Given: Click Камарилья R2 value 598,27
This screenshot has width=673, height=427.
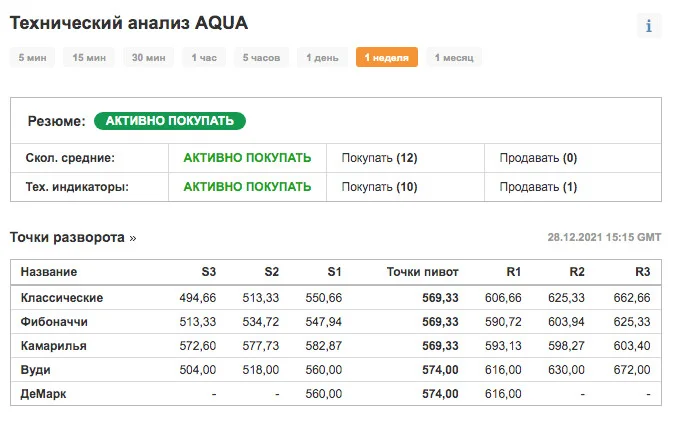Looking at the screenshot, I should pyautogui.click(x=566, y=346).
